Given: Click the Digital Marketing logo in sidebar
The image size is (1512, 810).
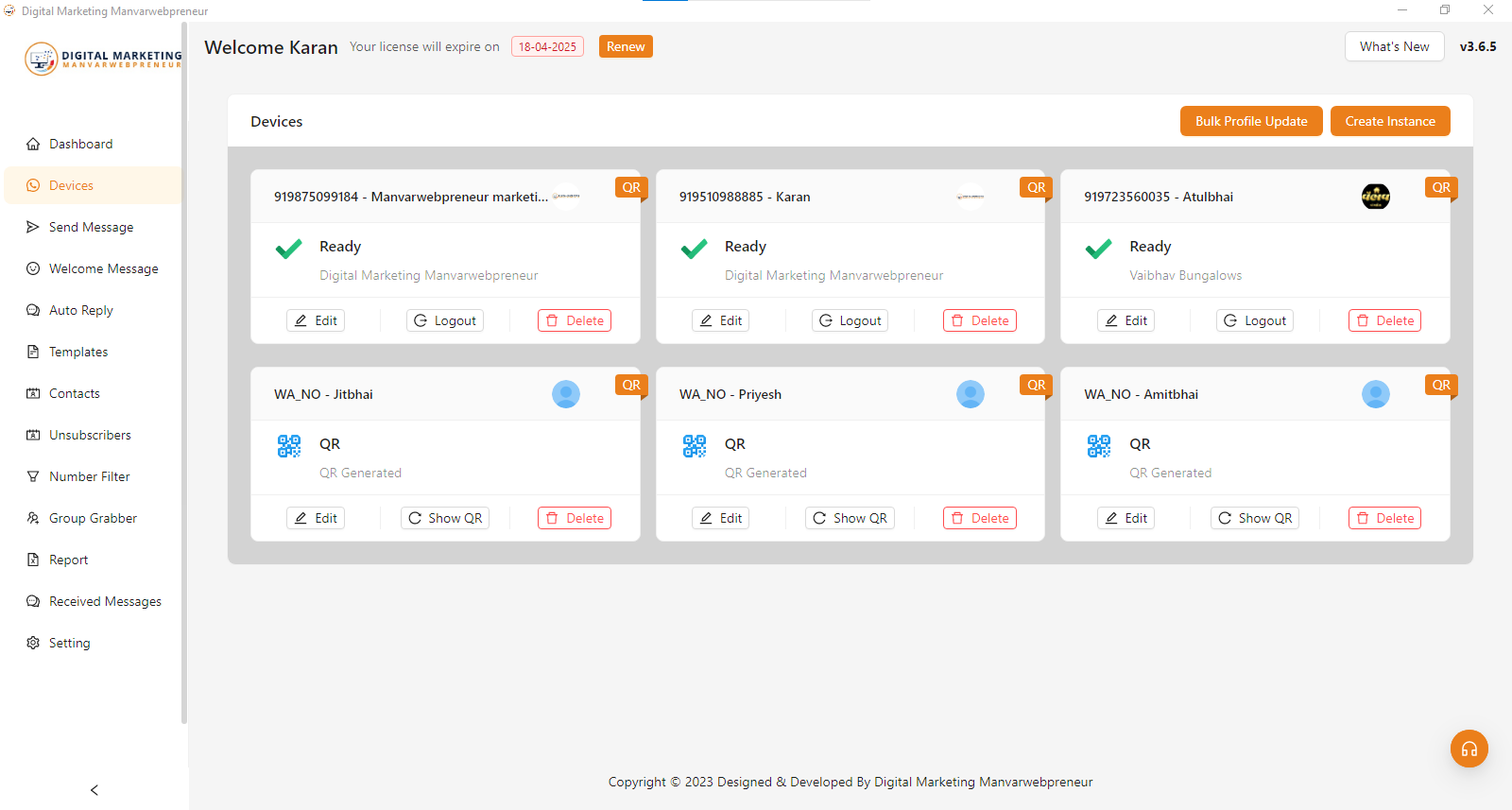Looking at the screenshot, I should click(x=102, y=59).
